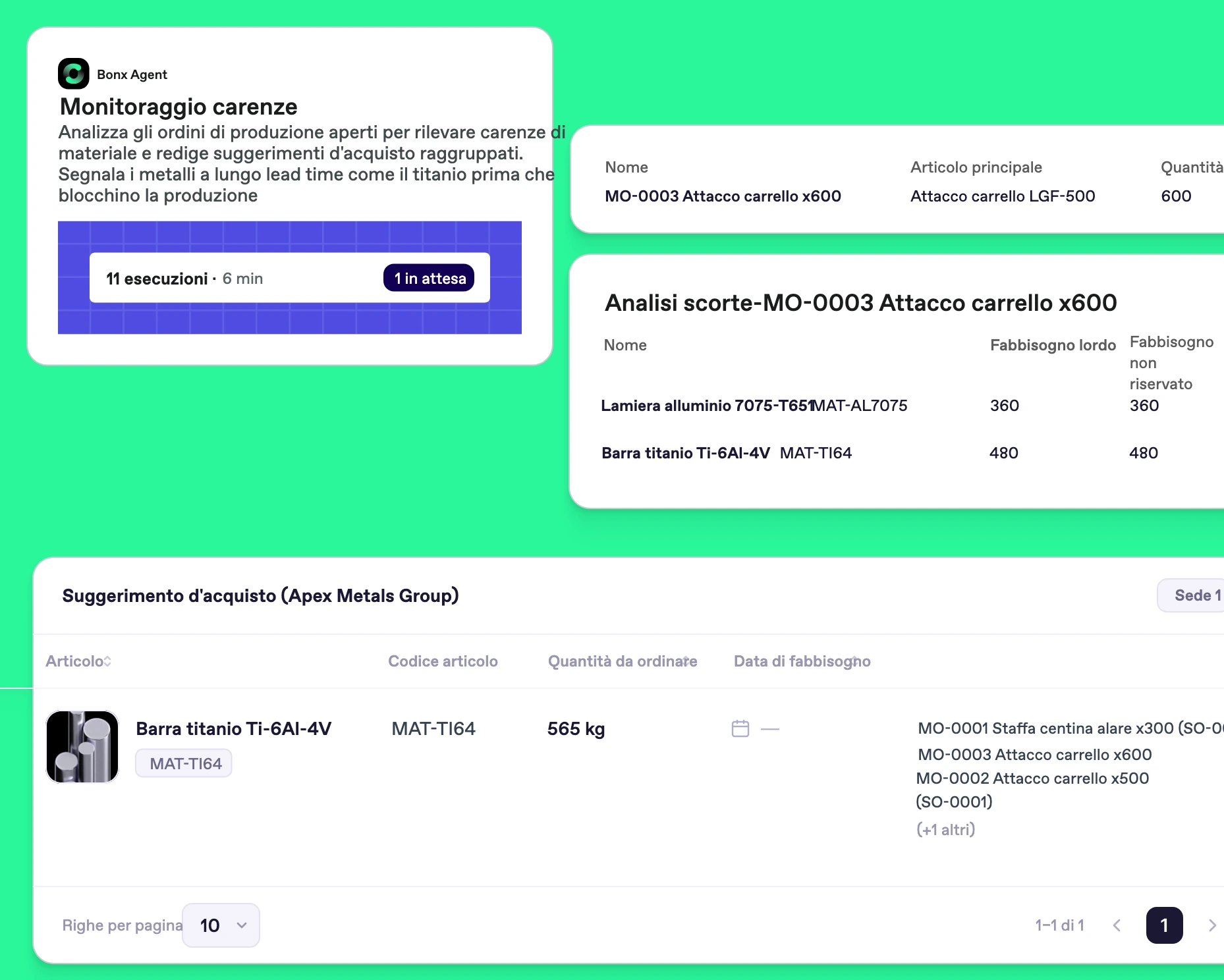Expand the '(+1 altri)' orders link

(x=945, y=829)
